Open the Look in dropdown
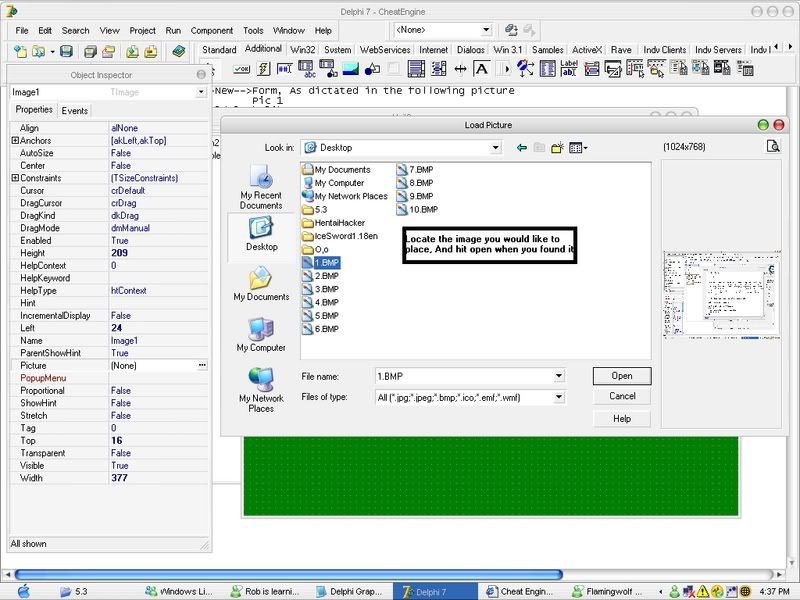This screenshot has height=600, width=800. coord(495,148)
